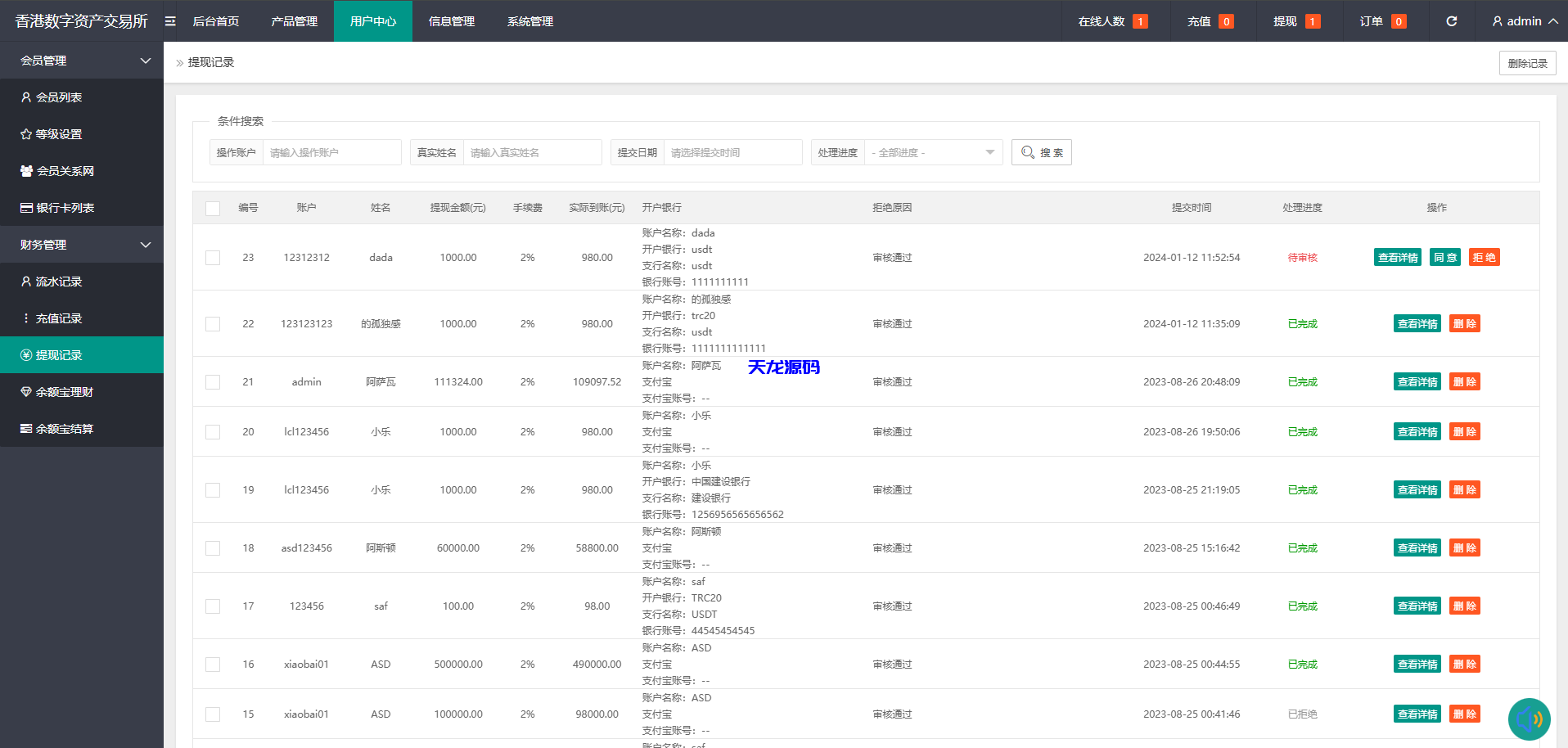The height and width of the screenshot is (748, 1568).
Task: Click the 删除记录 button top right
Action: pos(1527,62)
